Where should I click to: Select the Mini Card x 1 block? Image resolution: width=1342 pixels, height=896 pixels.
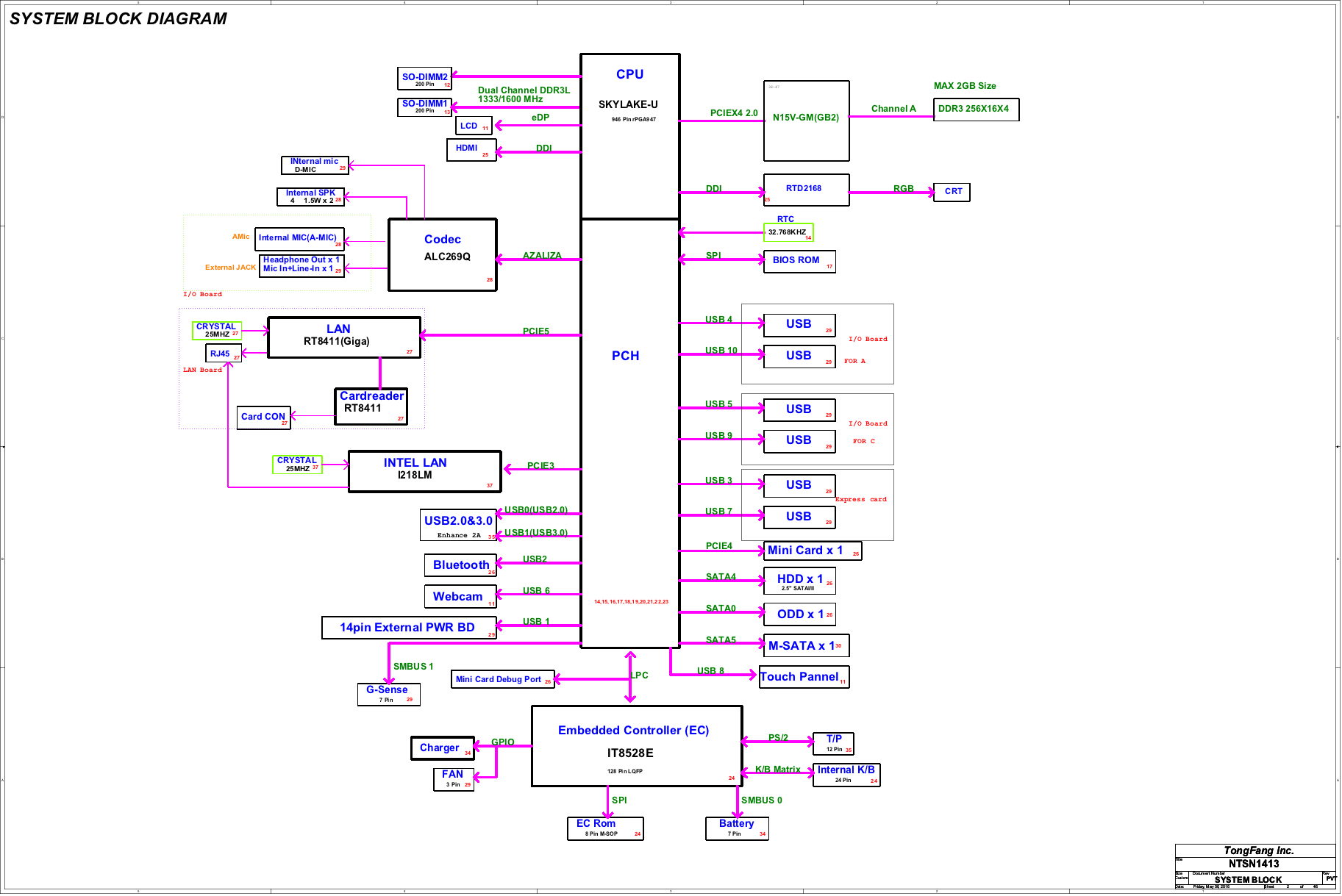[x=813, y=551]
